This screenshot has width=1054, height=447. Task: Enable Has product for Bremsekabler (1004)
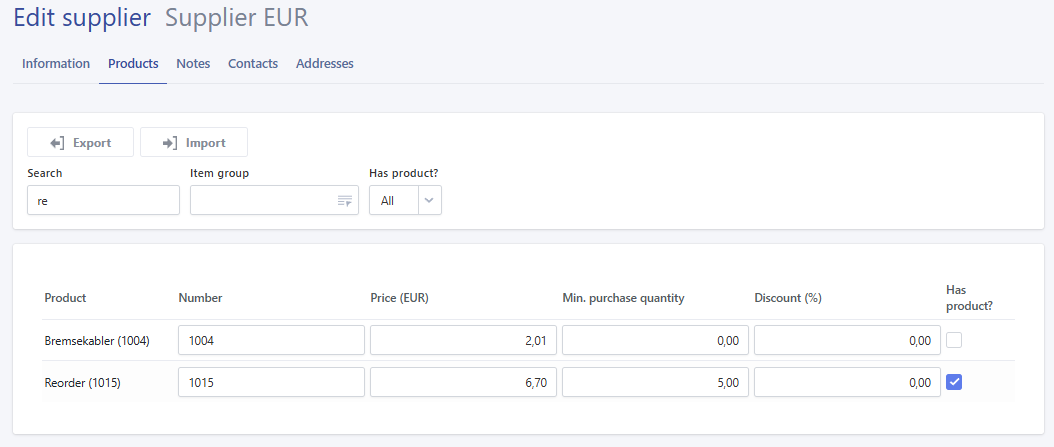(954, 341)
